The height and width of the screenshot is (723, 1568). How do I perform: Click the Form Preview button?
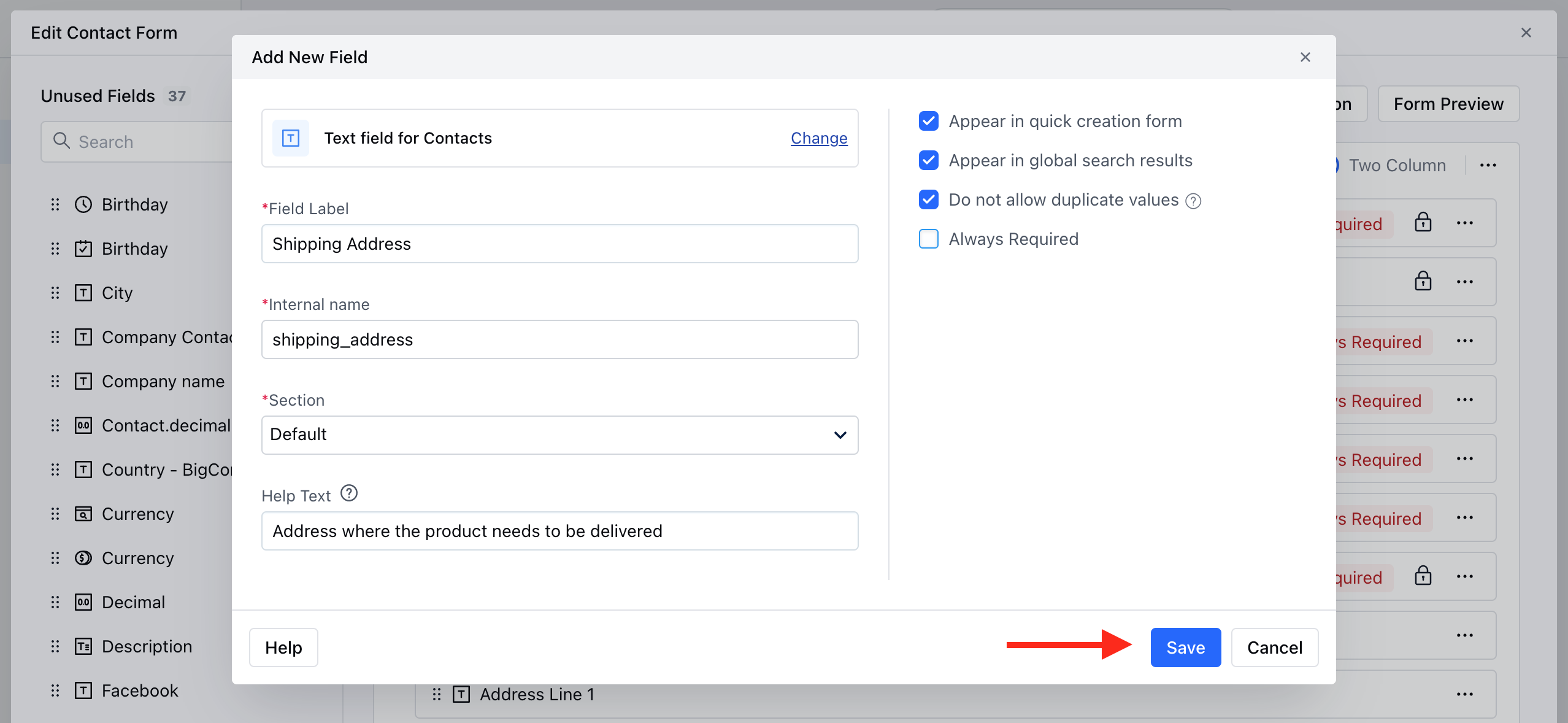coord(1448,104)
